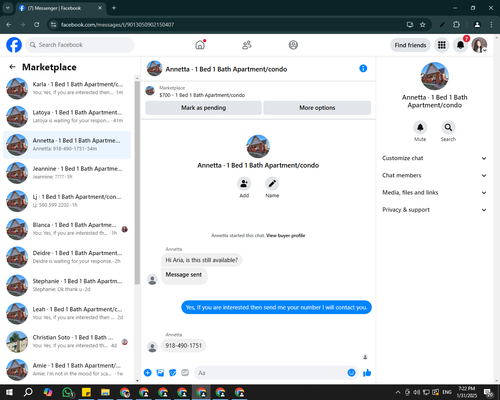Image resolution: width=500 pixels, height=400 pixels.
Task: Expand Media, files and links section
Action: 434,193
